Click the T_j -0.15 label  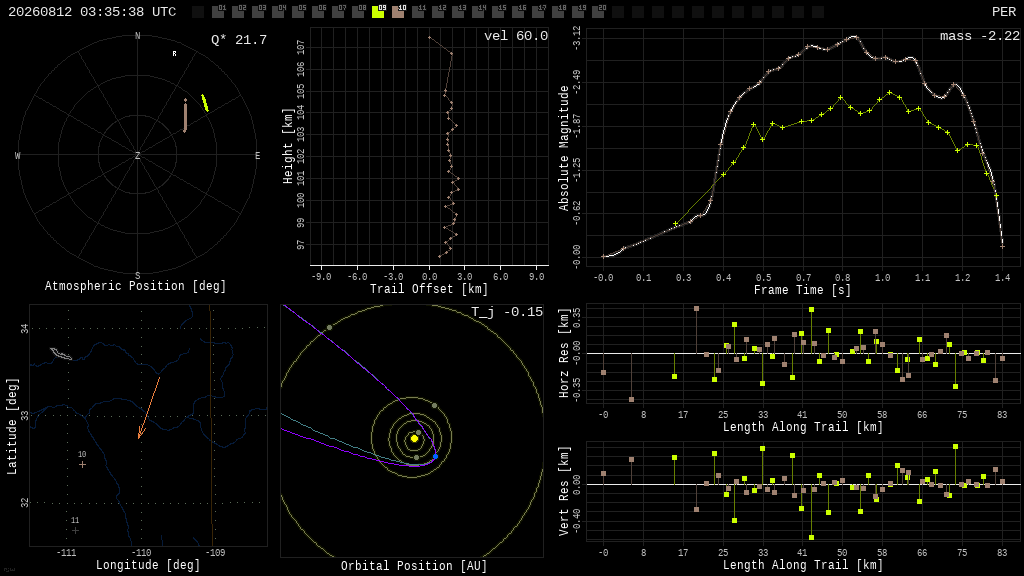(507, 312)
